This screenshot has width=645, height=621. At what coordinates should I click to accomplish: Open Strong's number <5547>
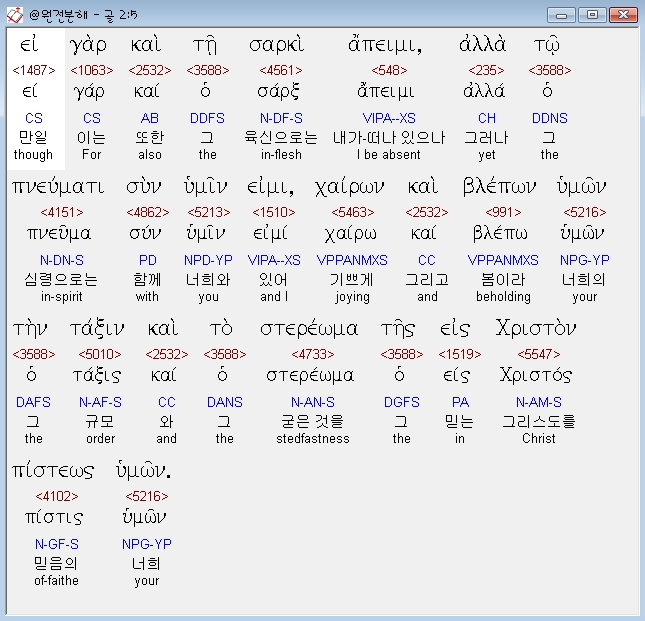coord(538,354)
